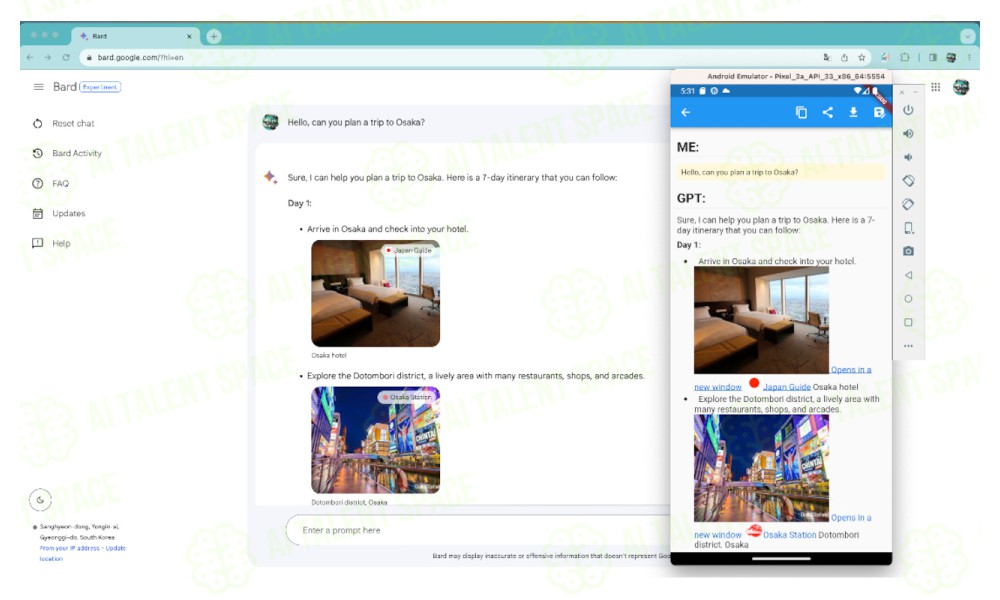This screenshot has height=600, width=1000.
Task: Click the Android Emulator window title bar
Action: [781, 76]
